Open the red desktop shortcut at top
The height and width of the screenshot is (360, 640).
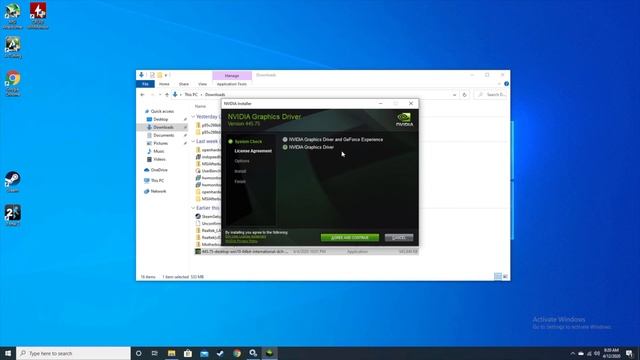pos(38,16)
